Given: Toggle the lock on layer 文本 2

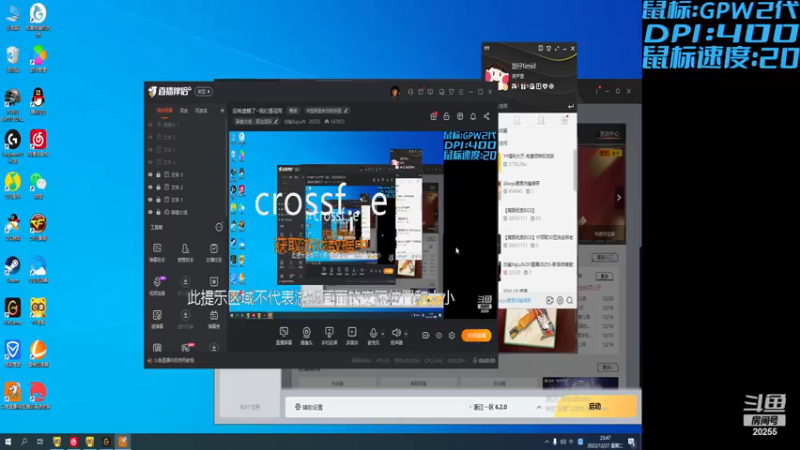Looking at the screenshot, I should click(x=158, y=187).
